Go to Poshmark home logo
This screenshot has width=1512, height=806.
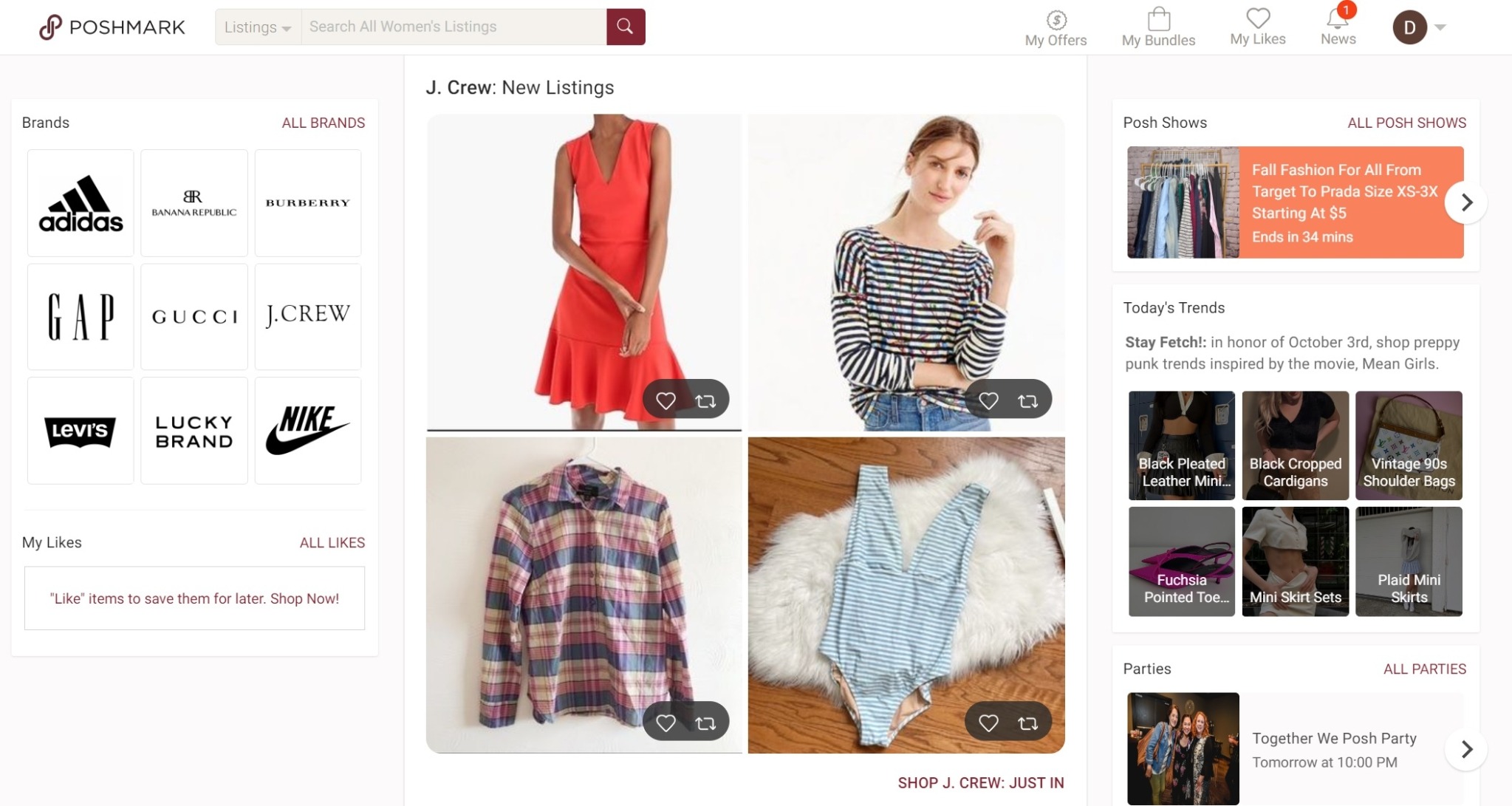112,27
